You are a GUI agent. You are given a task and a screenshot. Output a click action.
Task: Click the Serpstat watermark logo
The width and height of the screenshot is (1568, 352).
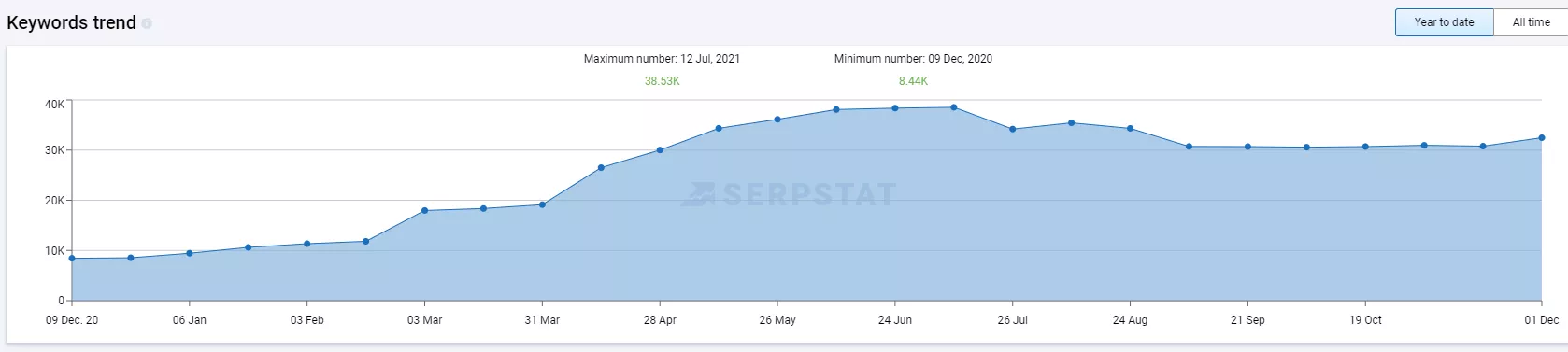point(789,194)
